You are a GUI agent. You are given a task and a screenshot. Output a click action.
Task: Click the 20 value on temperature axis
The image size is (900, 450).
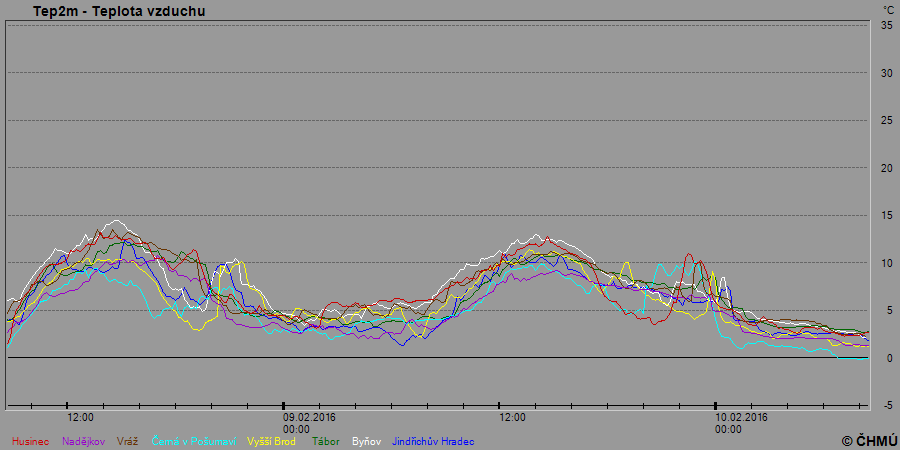click(886, 168)
